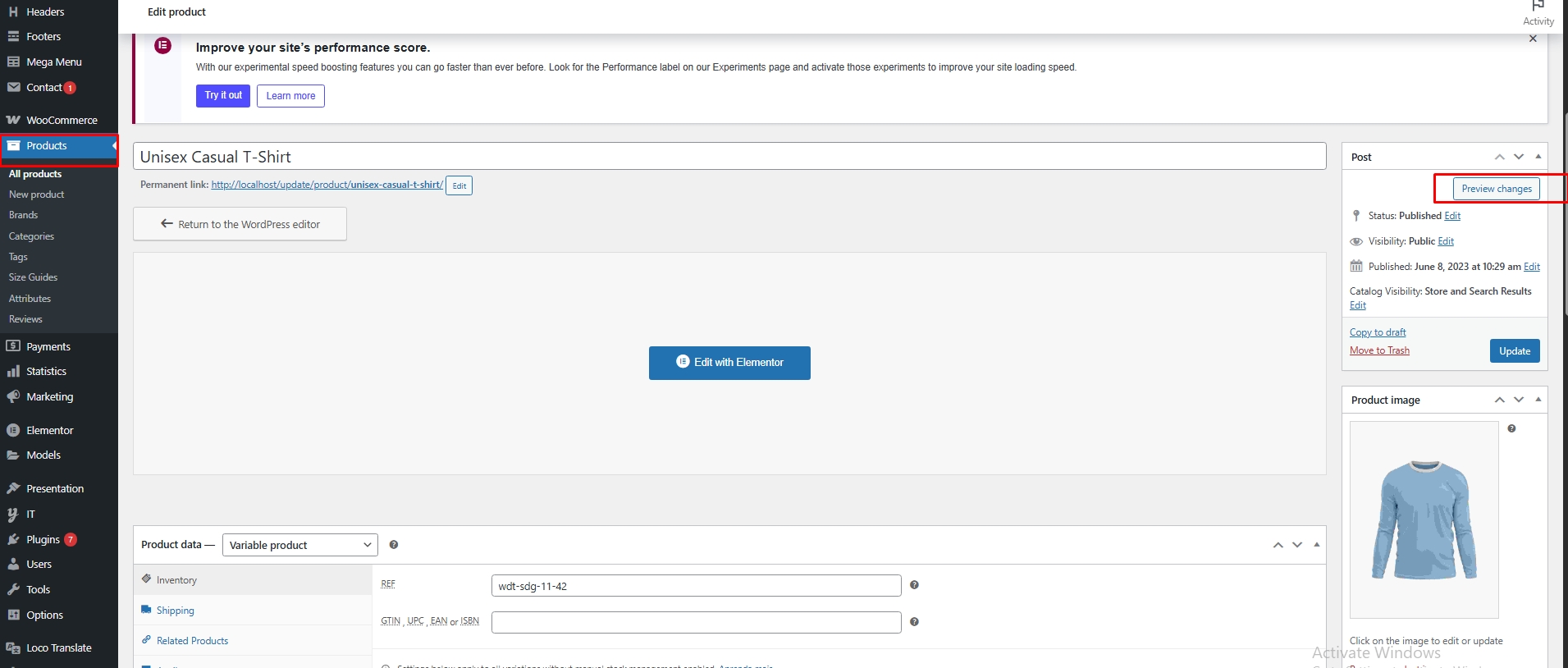Toggle the Product data panel
Viewport: 1568px width, 668px height.
[x=1317, y=545]
